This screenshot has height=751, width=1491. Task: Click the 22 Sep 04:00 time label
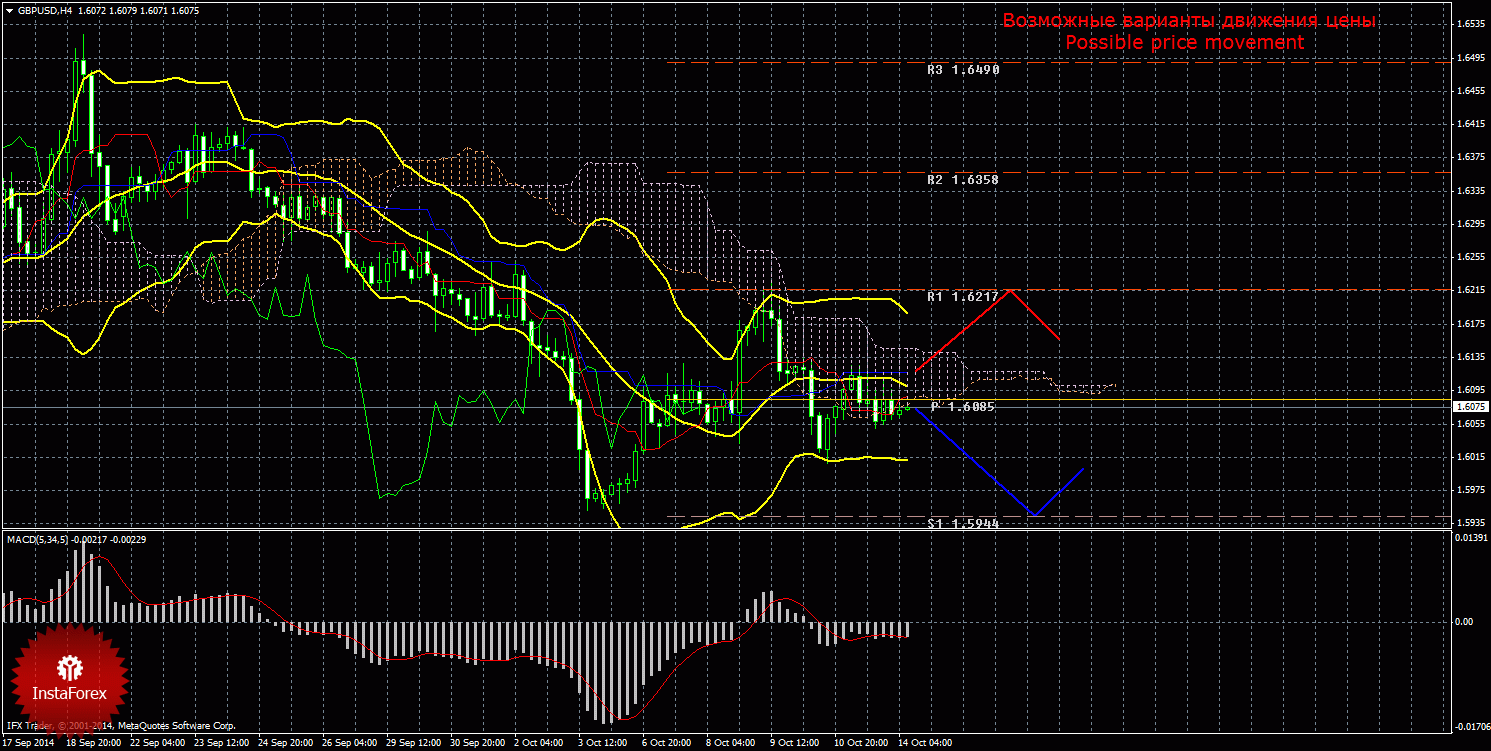coord(158,743)
